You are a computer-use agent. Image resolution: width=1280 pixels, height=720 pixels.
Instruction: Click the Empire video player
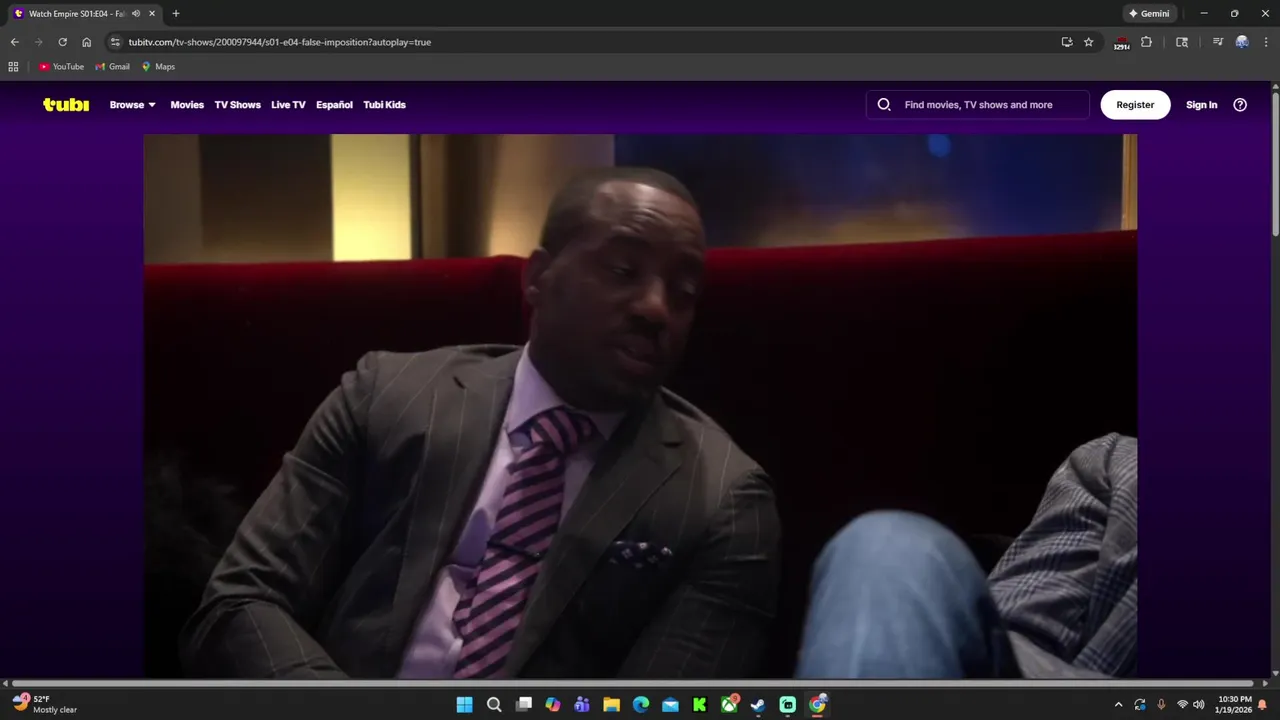pos(640,405)
